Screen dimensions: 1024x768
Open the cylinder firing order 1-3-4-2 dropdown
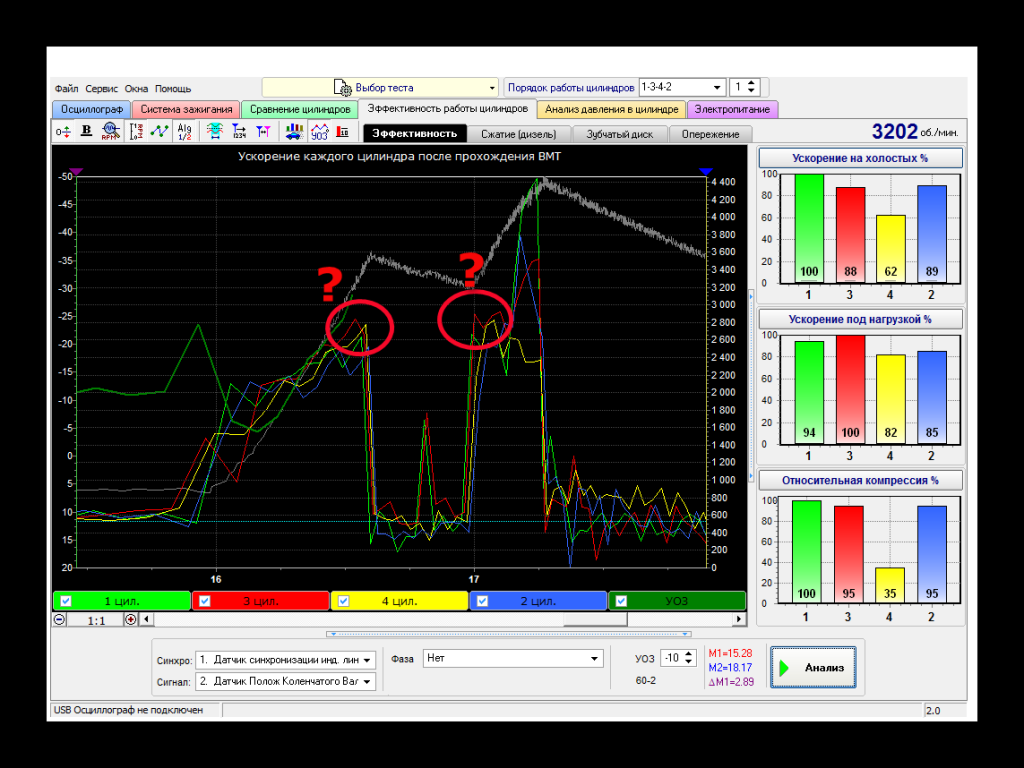(682, 88)
